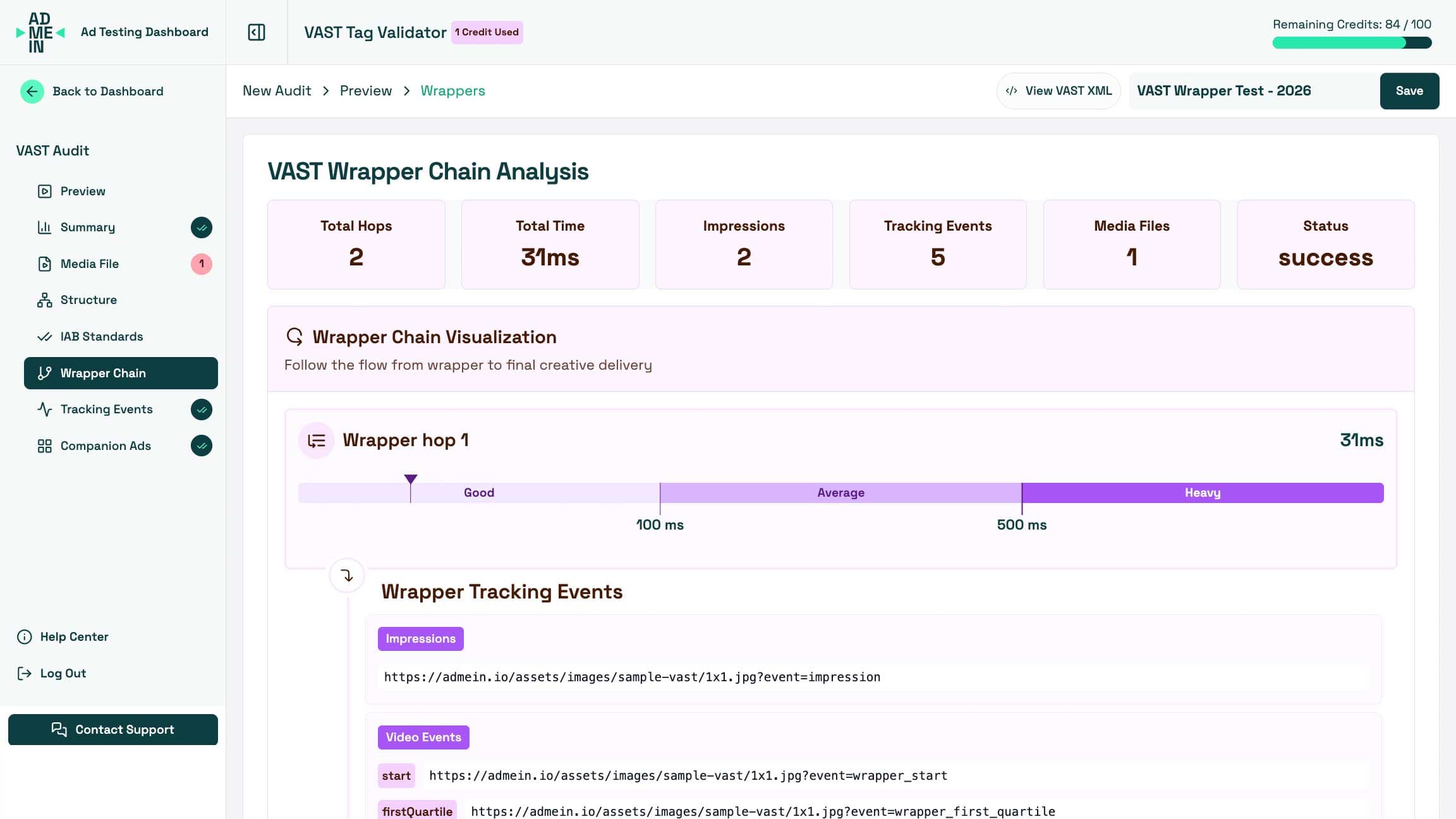Viewport: 1456px width, 819px height.
Task: Click the Wrappers breadcrumb
Action: (x=452, y=90)
